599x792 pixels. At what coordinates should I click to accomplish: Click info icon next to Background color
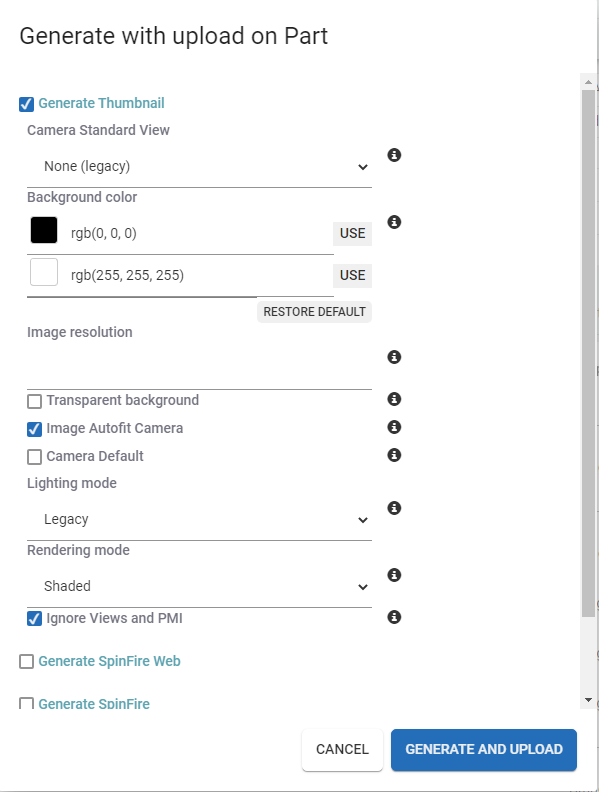tap(394, 222)
